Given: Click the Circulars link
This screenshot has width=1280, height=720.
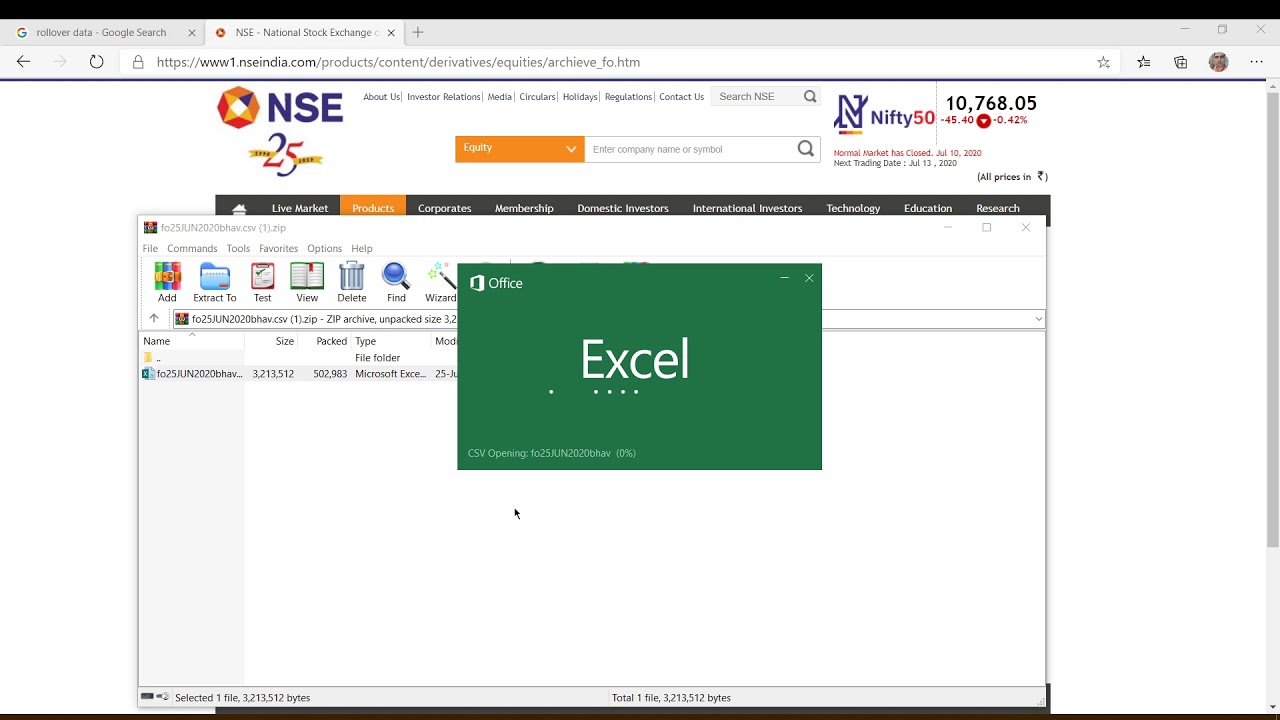Looking at the screenshot, I should pyautogui.click(x=537, y=97).
